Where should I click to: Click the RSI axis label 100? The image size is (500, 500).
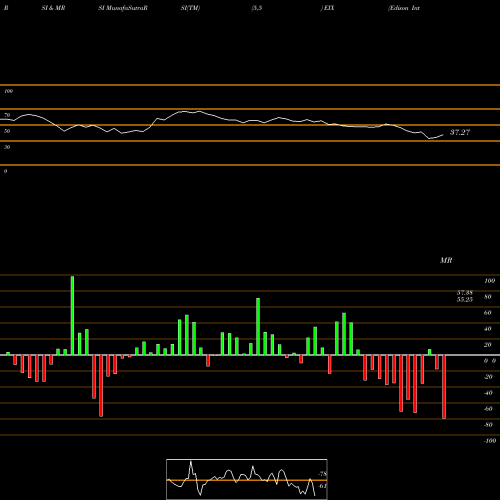[x=8, y=91]
